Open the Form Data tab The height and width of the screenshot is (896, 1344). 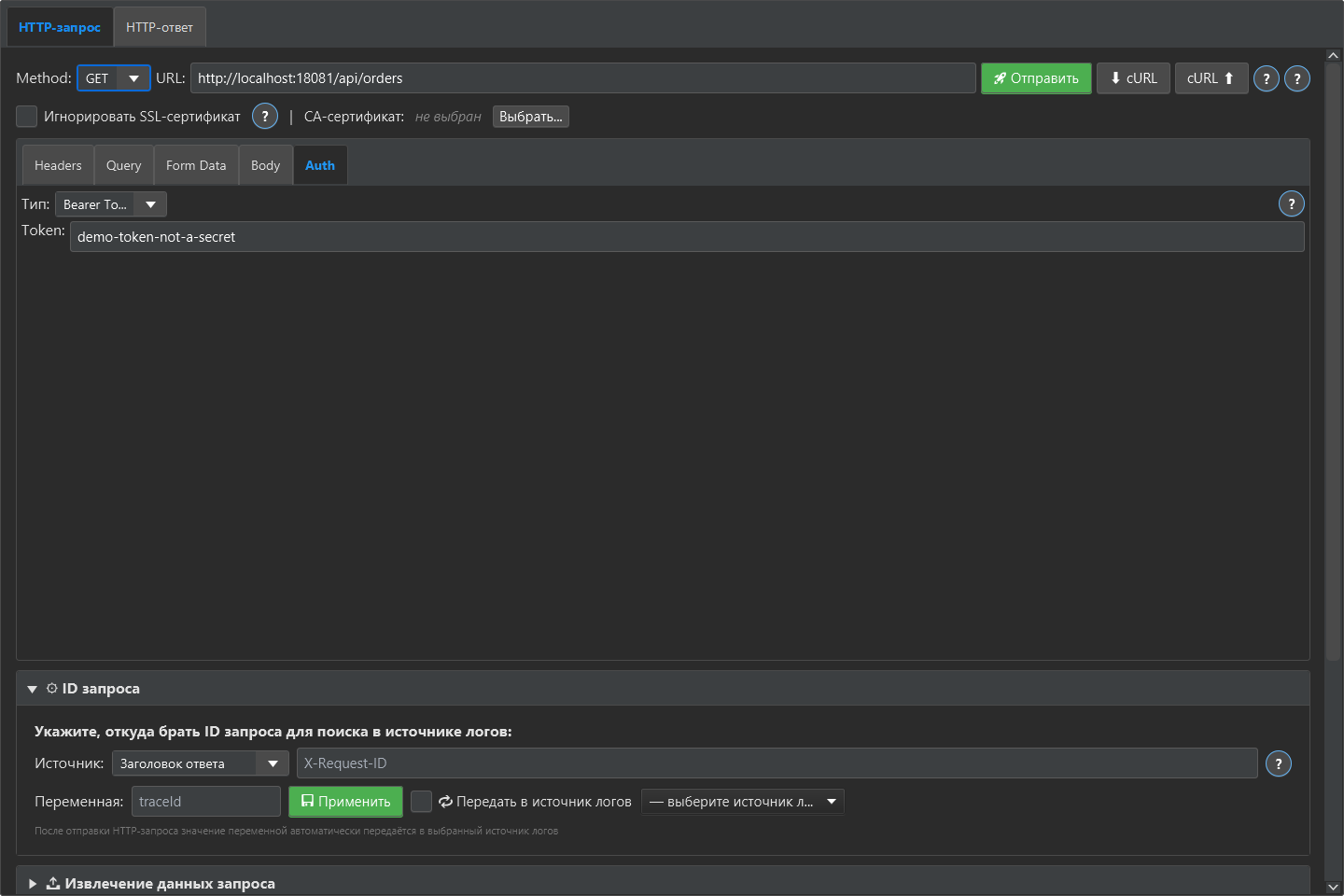196,165
